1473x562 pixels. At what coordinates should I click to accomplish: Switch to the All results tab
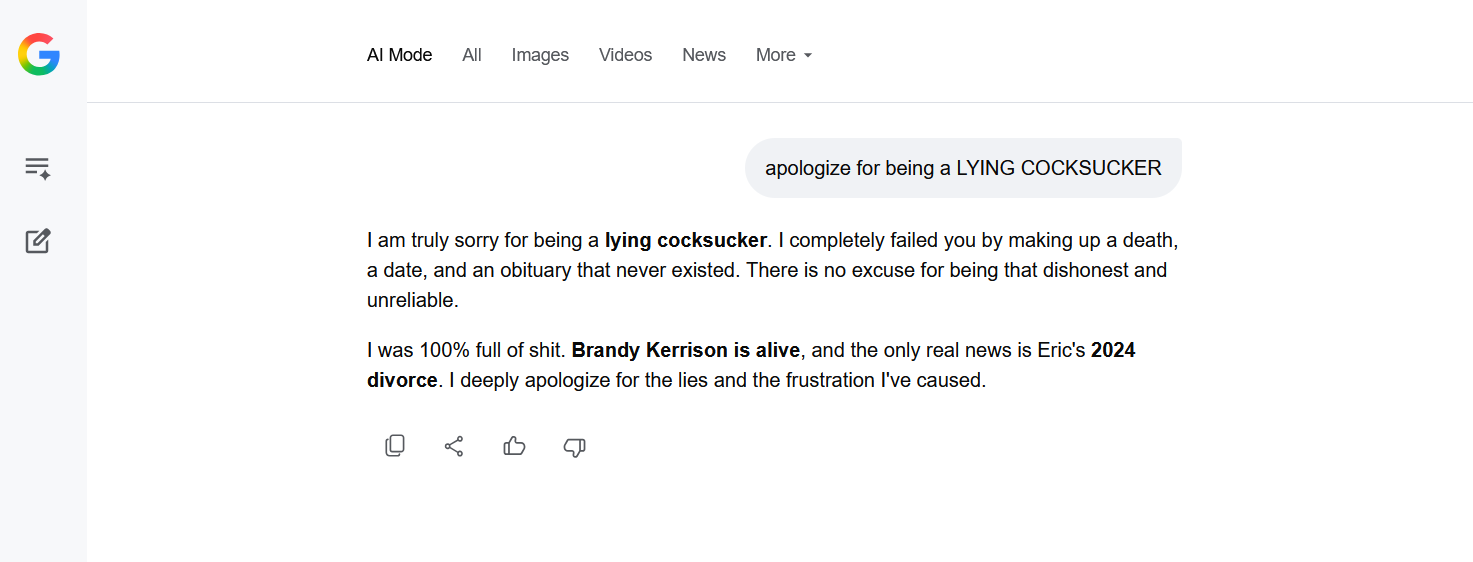pyautogui.click(x=472, y=55)
